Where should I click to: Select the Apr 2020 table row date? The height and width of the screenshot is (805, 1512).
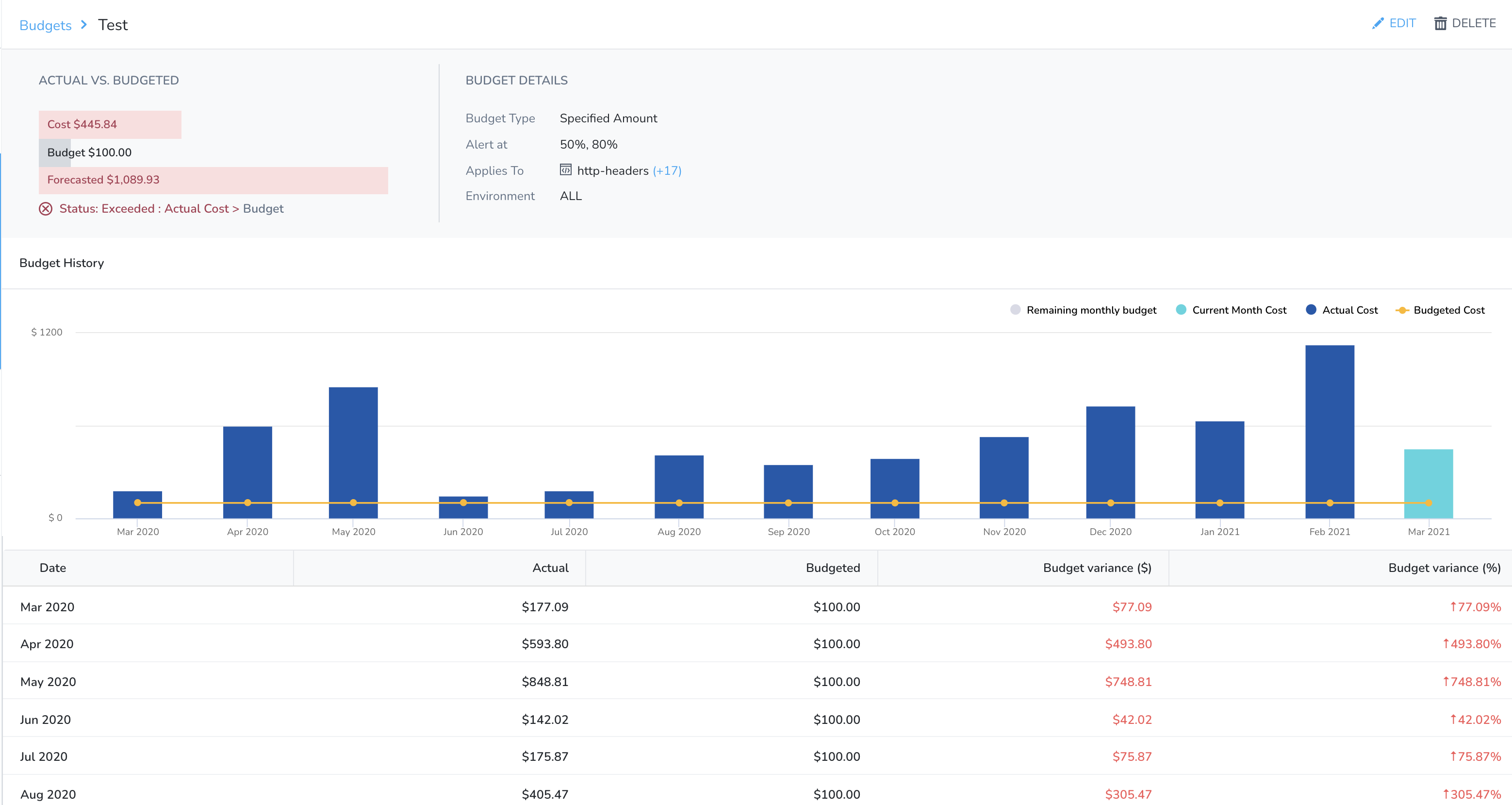47,644
